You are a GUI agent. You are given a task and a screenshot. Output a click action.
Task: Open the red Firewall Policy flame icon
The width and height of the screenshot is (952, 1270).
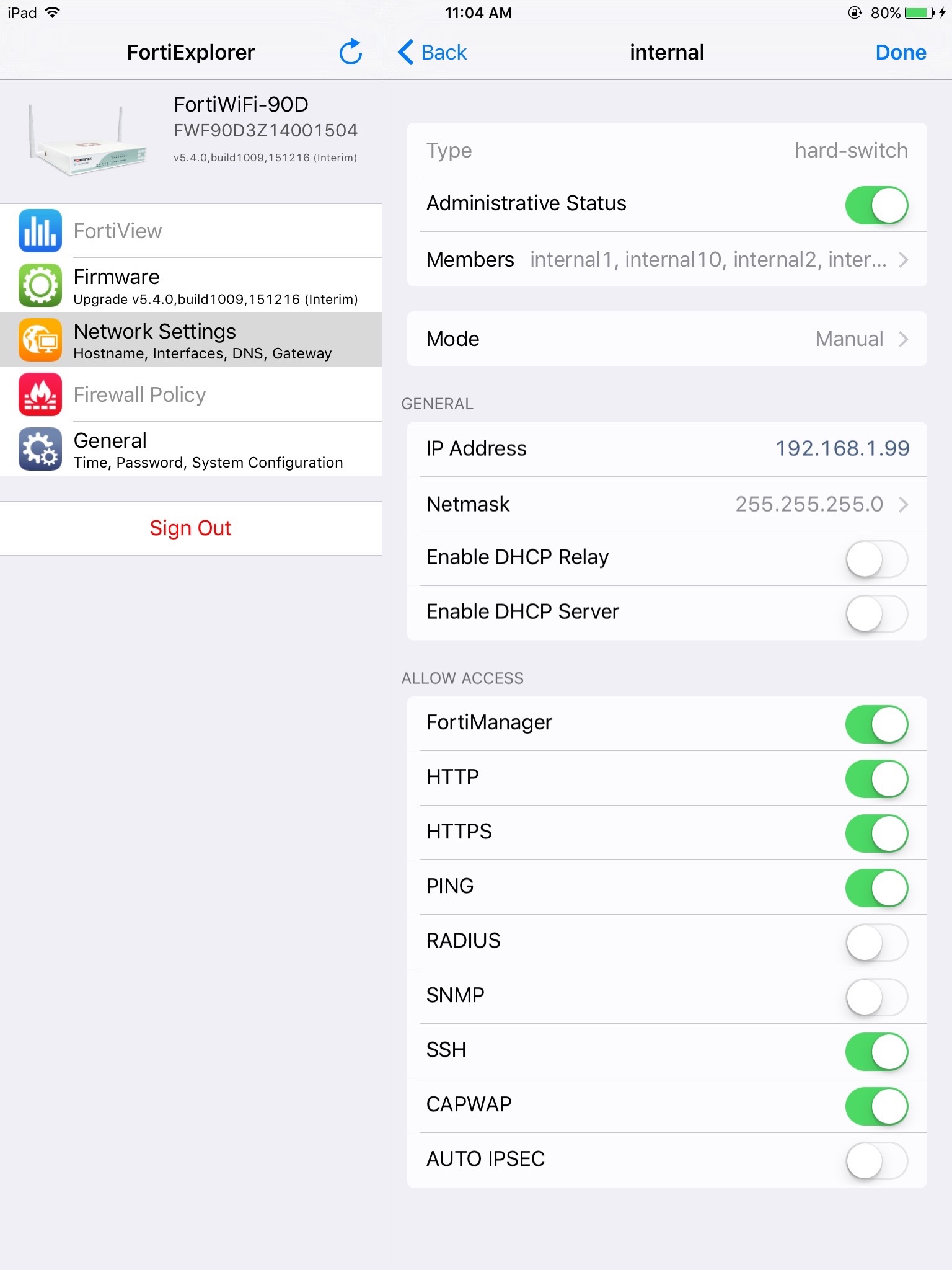click(x=40, y=394)
